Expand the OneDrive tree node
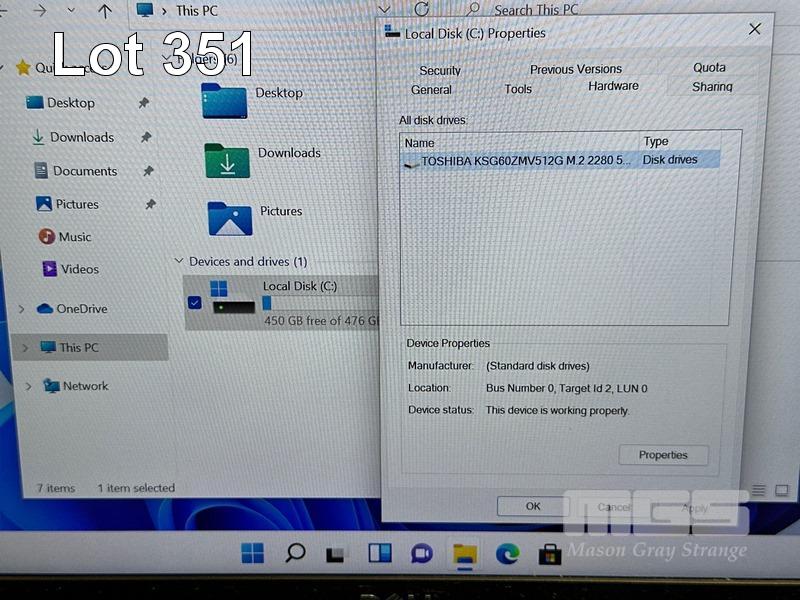Screen dimensions: 800x600 coord(21,310)
